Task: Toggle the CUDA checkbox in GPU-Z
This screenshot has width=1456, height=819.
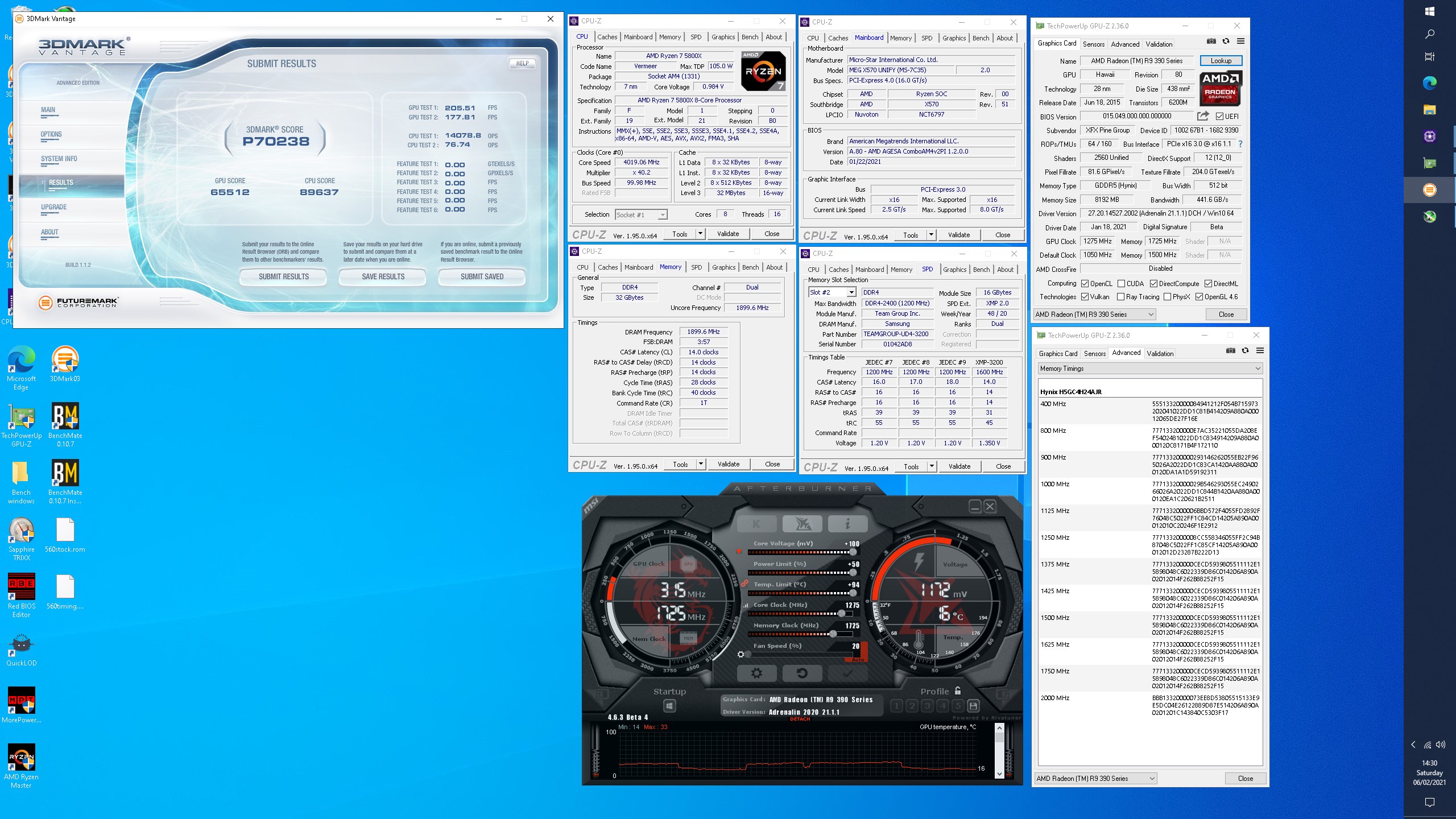Action: (x=1121, y=284)
